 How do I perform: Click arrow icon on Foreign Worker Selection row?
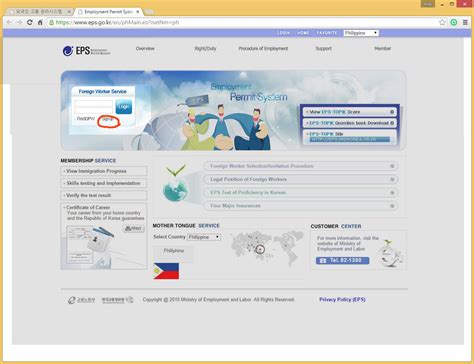point(392,166)
